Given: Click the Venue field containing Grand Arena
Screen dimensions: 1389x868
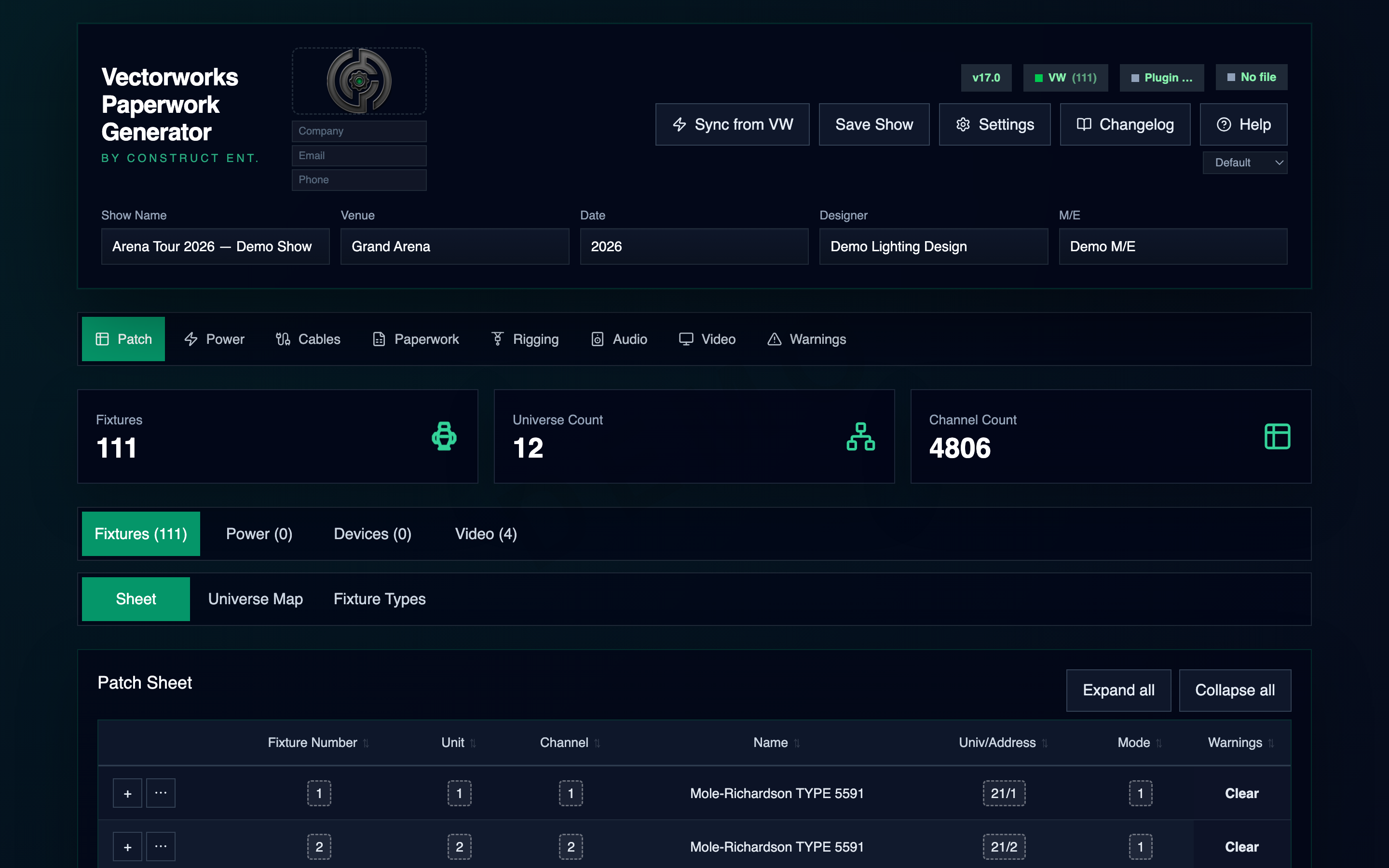Looking at the screenshot, I should 455,246.
